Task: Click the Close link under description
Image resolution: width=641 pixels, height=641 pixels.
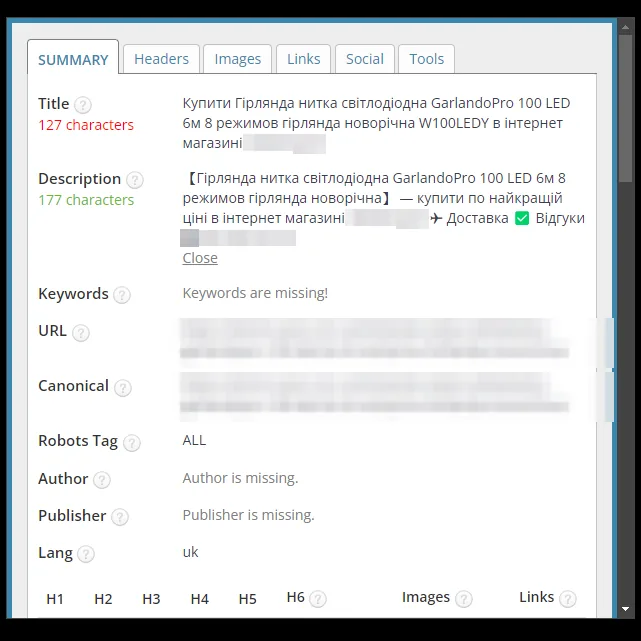Action: click(200, 258)
